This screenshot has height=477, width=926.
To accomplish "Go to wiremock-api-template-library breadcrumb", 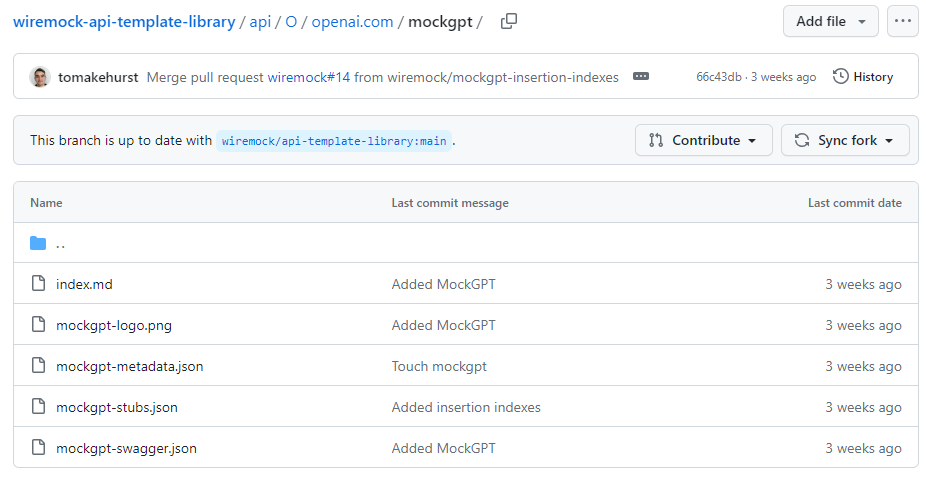I will (x=124, y=22).
